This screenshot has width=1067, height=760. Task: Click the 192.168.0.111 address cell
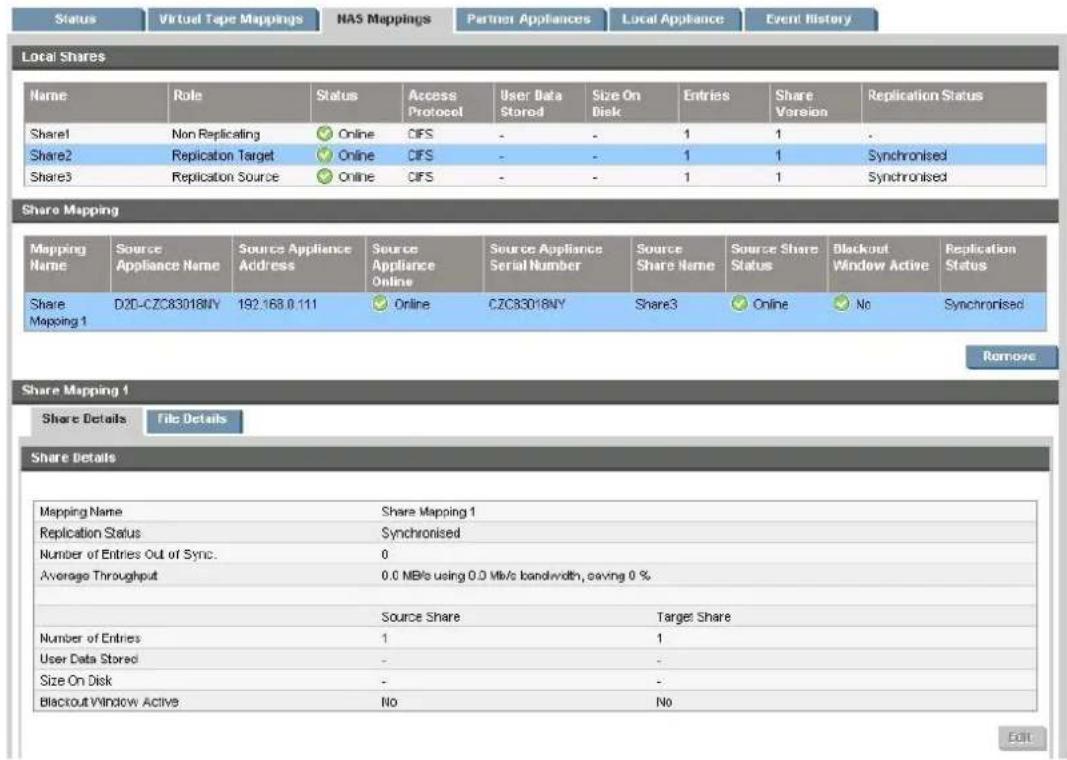tap(277, 304)
